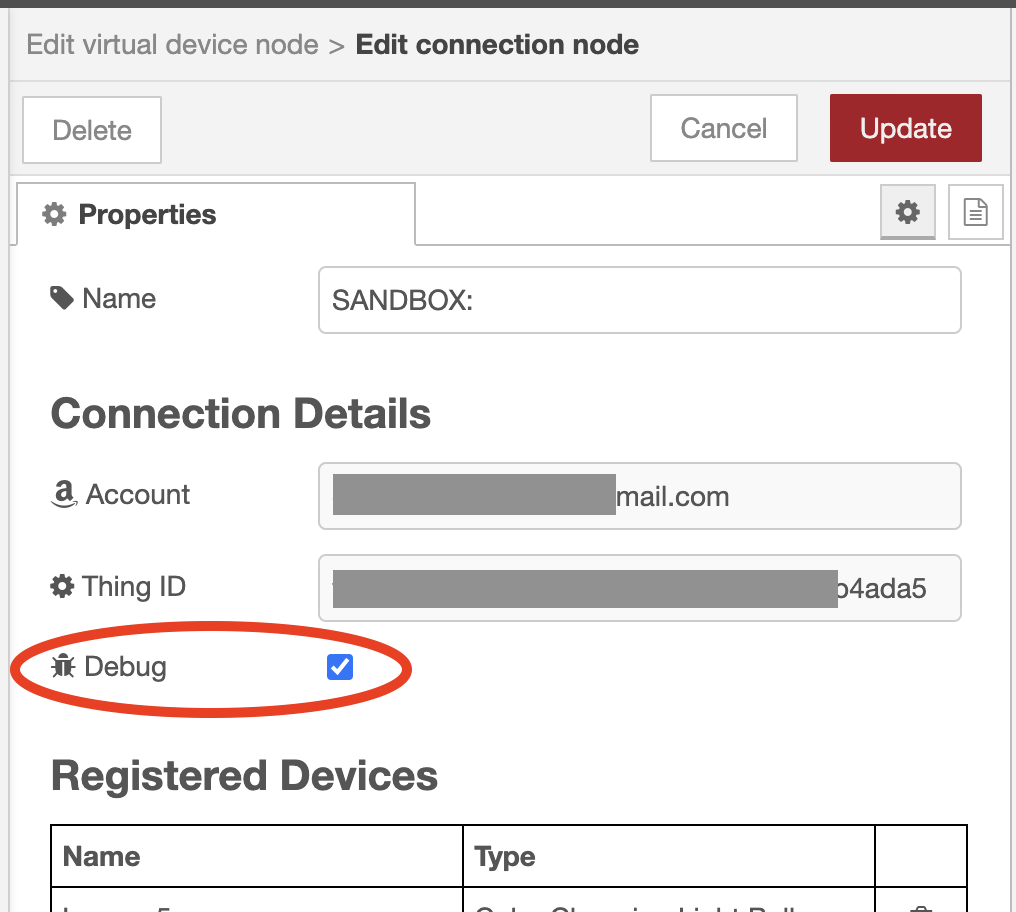
Task: Go back to Edit virtual device node
Action: click(x=172, y=44)
